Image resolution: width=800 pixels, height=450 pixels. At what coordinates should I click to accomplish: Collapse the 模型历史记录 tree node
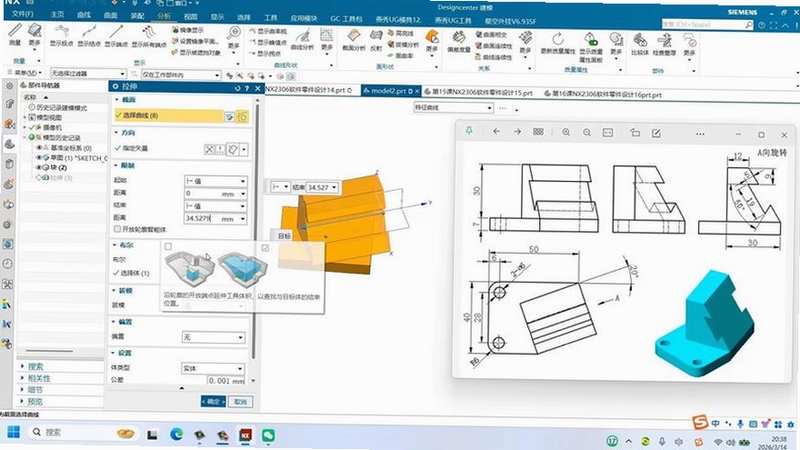click(25, 138)
